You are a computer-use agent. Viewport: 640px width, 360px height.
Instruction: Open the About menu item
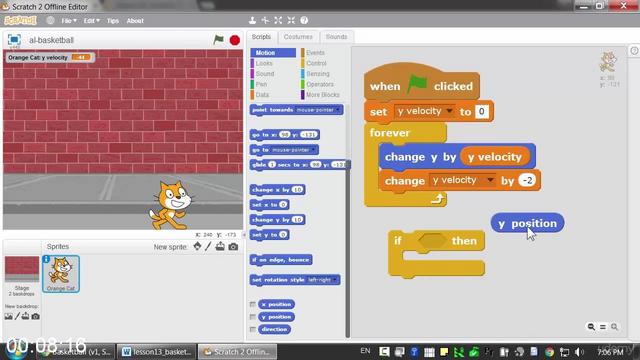(135, 20)
